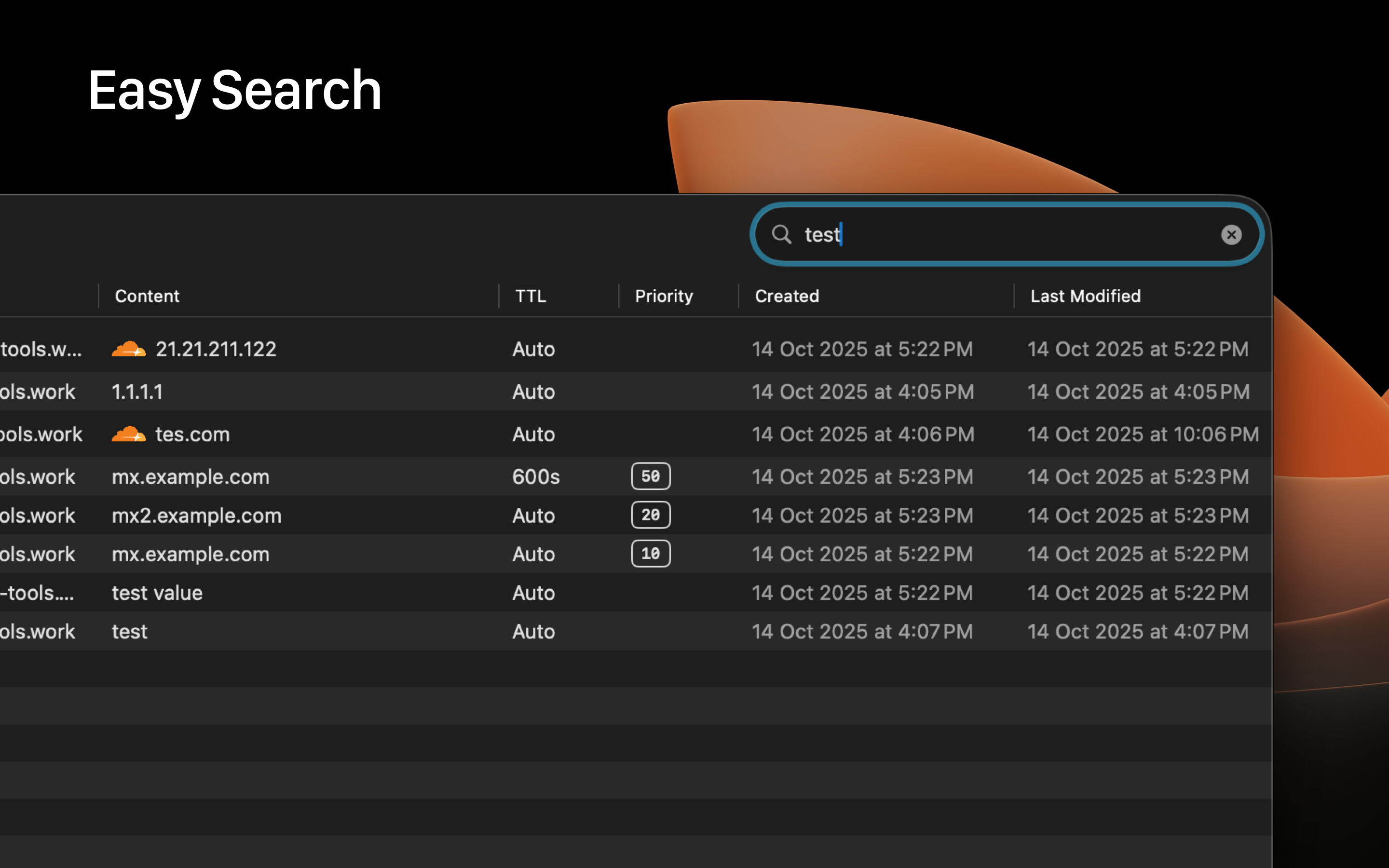Viewport: 1389px width, 868px height.
Task: Clear the search field text
Action: pos(1231,234)
